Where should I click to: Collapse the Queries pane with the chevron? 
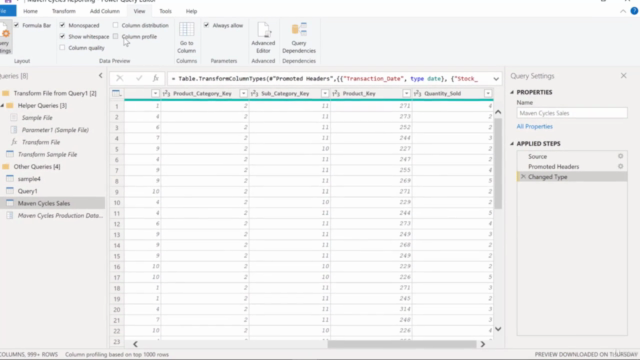tap(100, 76)
